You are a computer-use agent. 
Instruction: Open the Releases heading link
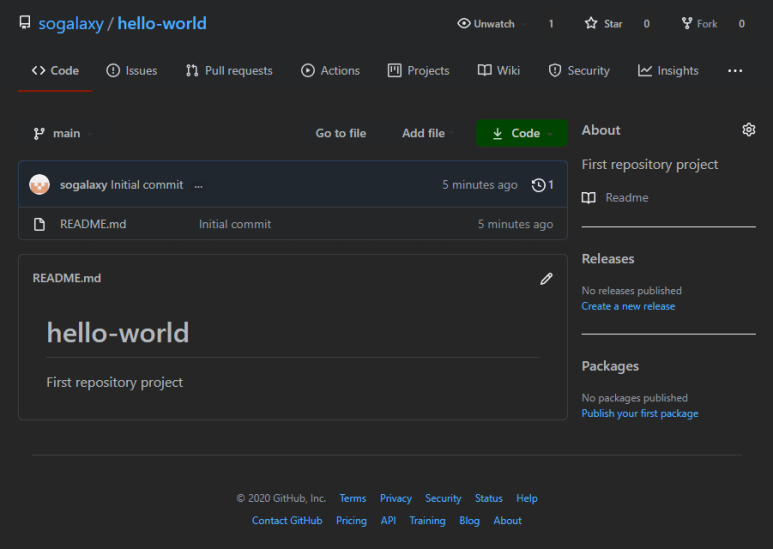(608, 259)
